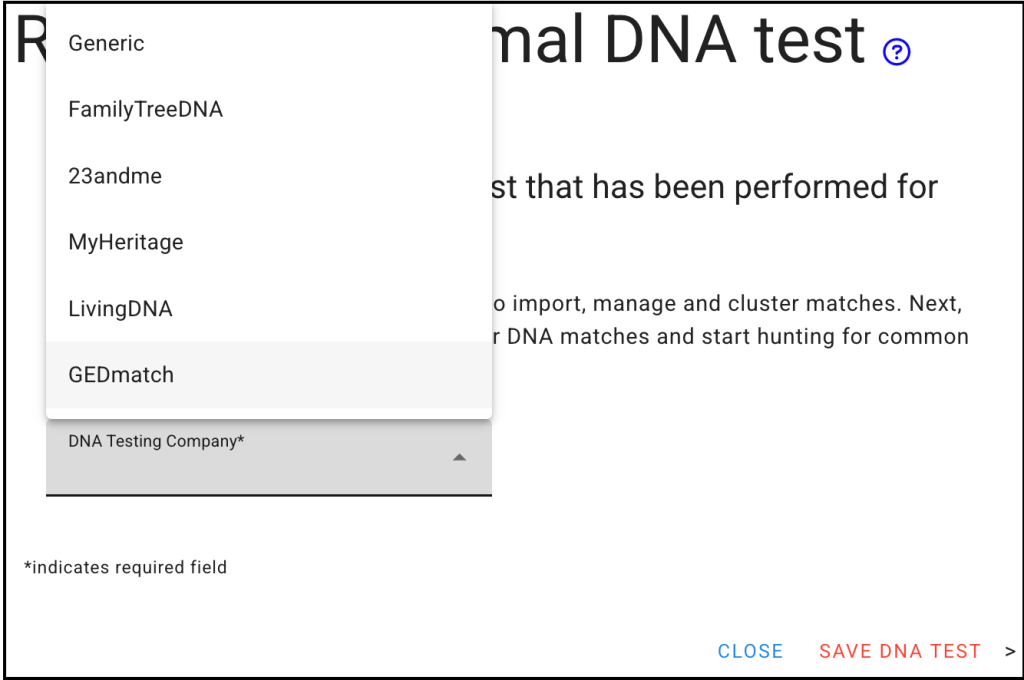The height and width of the screenshot is (680, 1024).
Task: Choose the LivingDNA option
Action: pos(120,309)
